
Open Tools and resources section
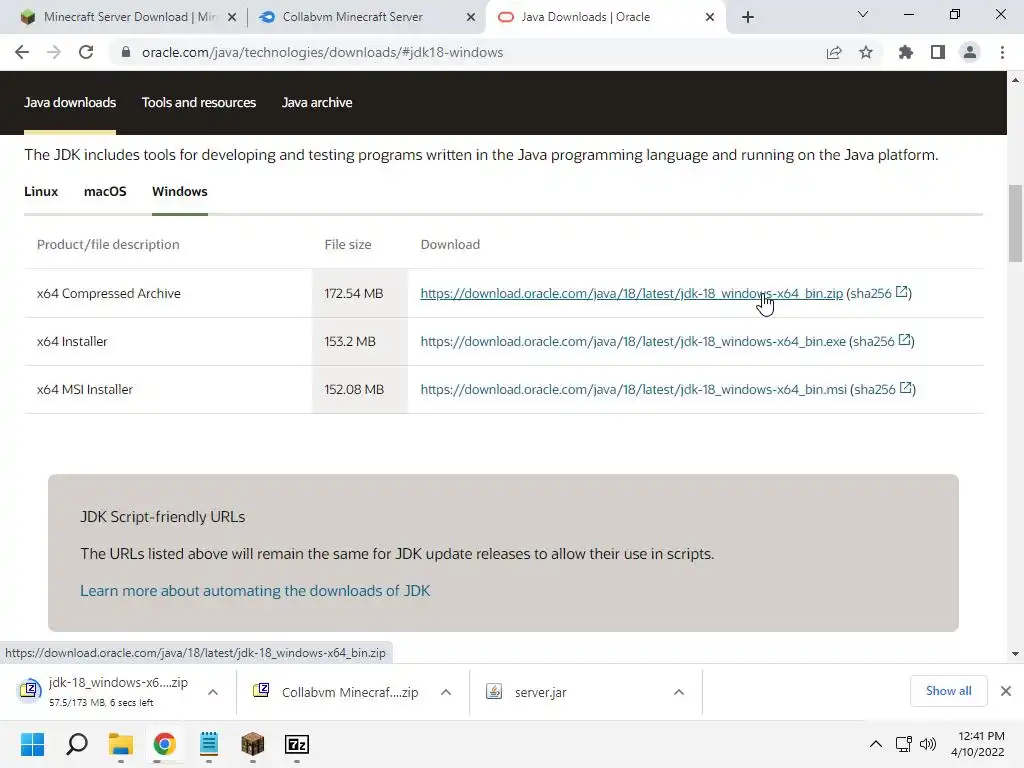199,103
